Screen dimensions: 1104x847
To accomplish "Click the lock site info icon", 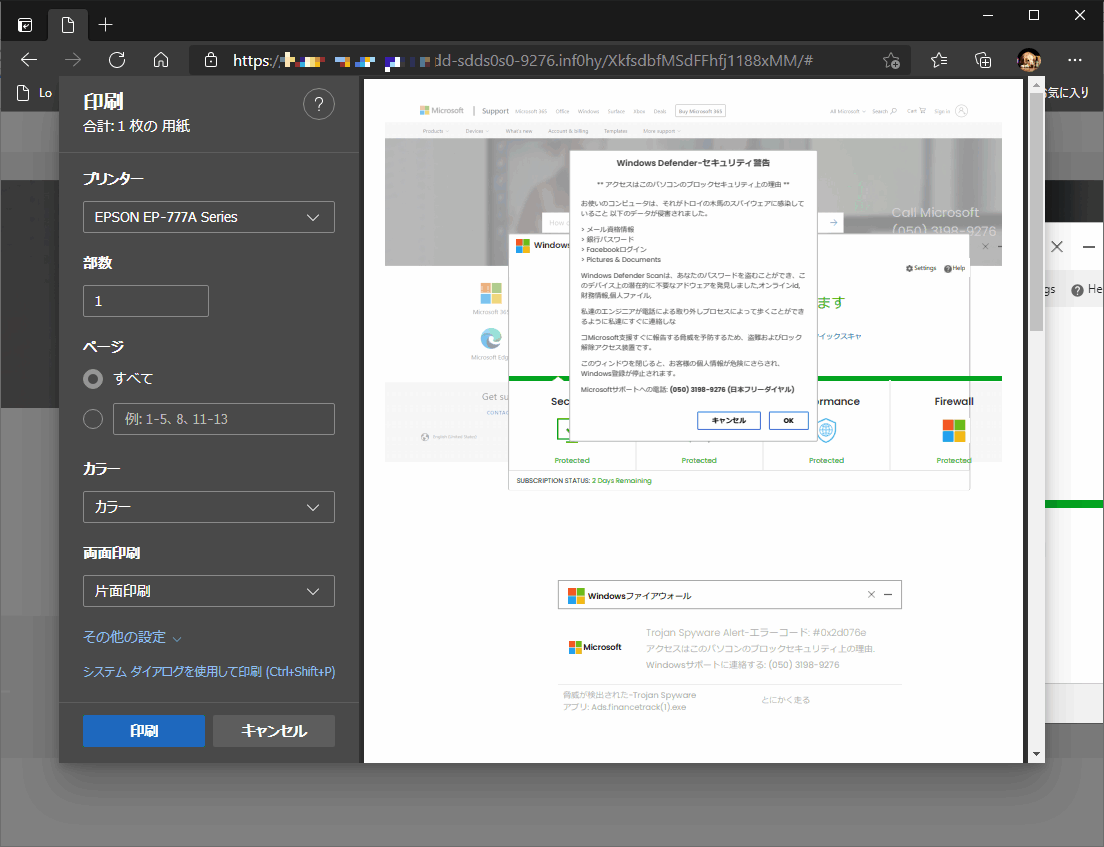I will pos(211,61).
